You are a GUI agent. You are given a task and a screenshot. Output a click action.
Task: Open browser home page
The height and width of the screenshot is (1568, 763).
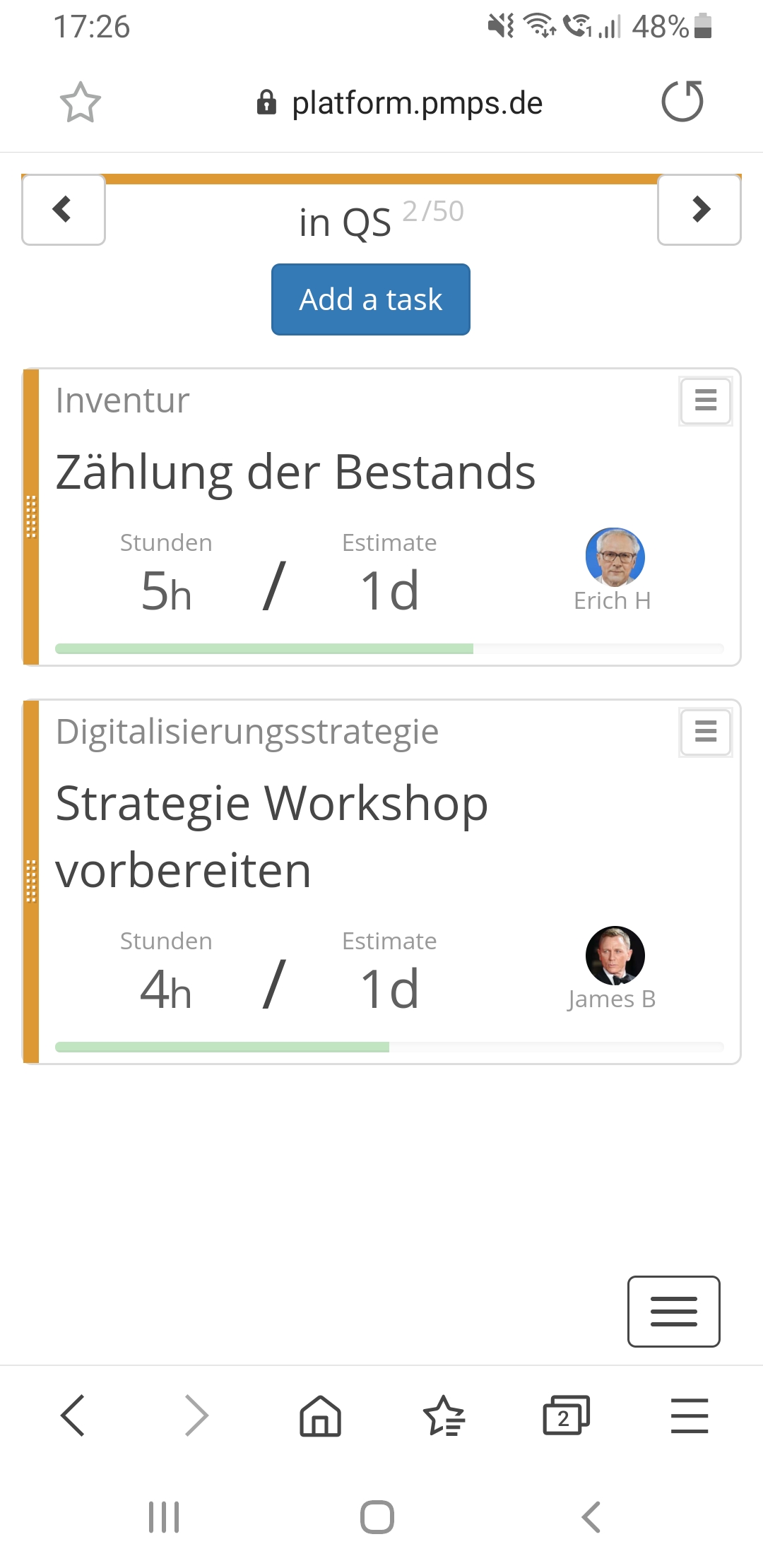click(x=320, y=1415)
